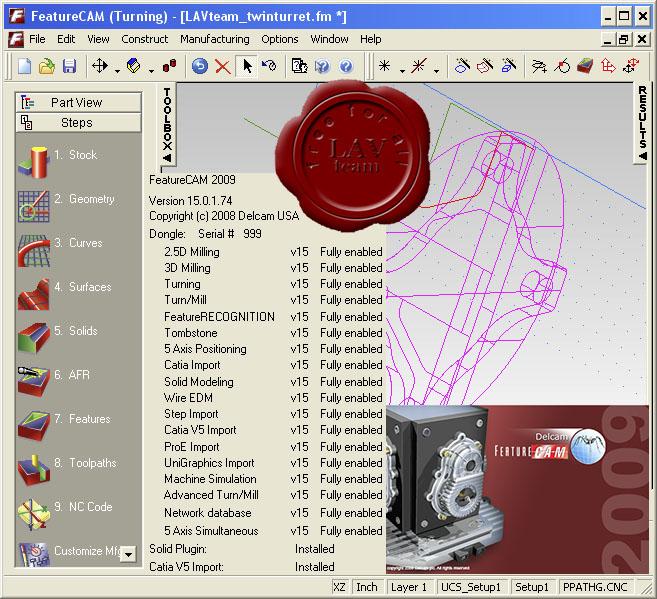Open the Window menu

click(329, 39)
